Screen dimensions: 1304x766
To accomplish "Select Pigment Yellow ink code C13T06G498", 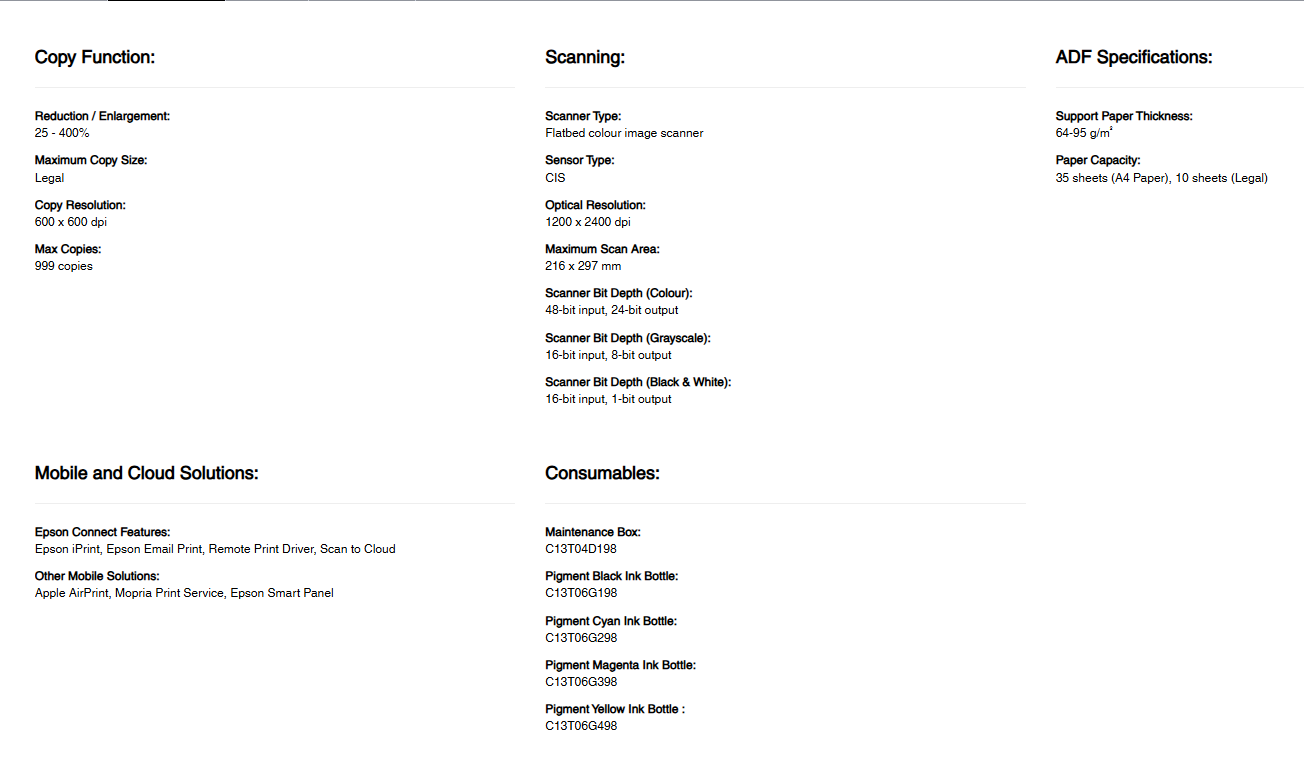I will 581,726.
